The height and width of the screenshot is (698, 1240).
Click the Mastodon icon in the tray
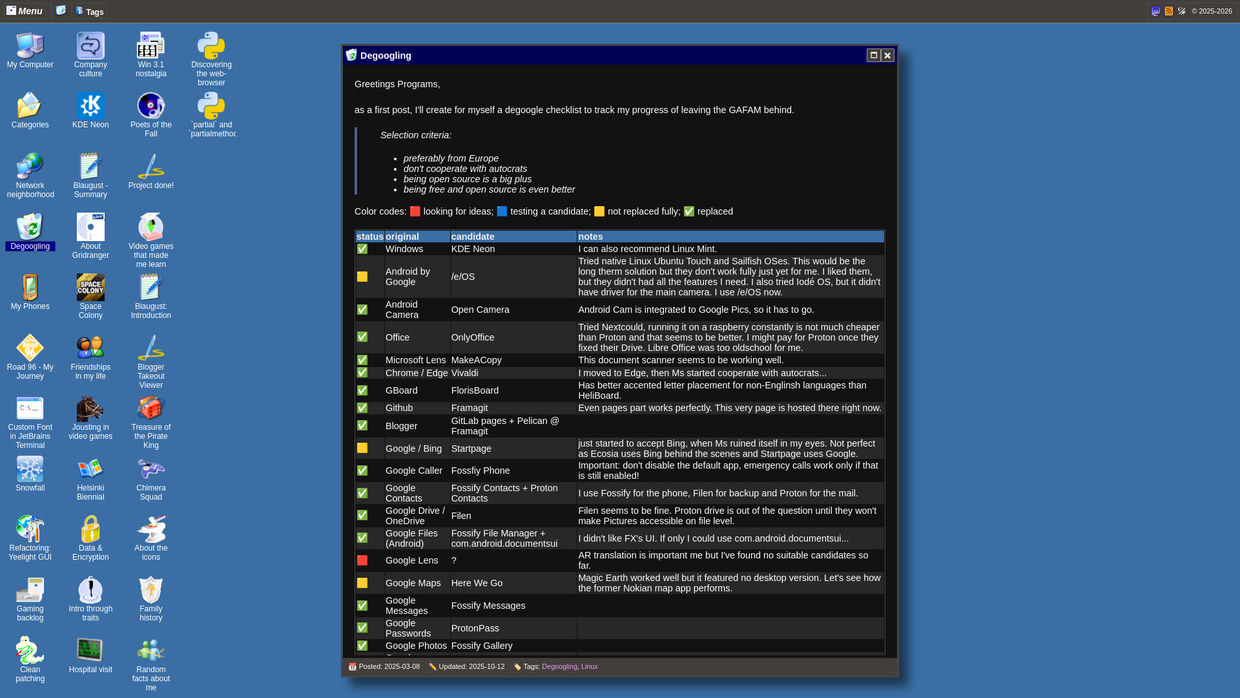pos(1156,11)
